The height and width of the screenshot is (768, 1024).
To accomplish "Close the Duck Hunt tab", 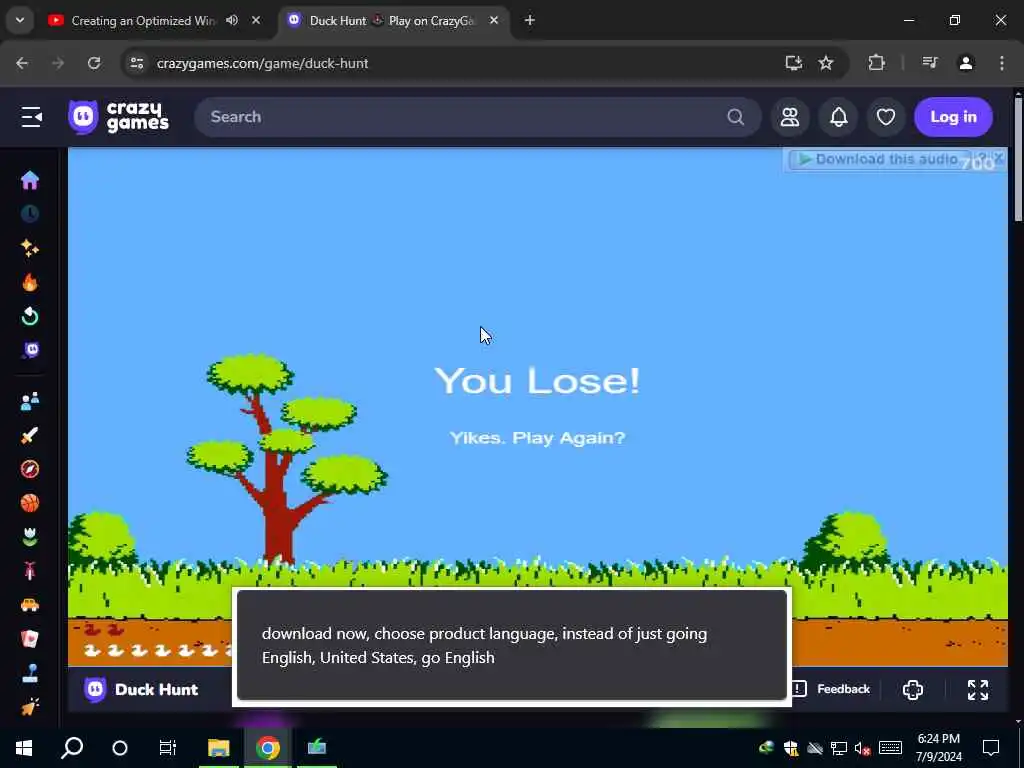I will point(494,20).
